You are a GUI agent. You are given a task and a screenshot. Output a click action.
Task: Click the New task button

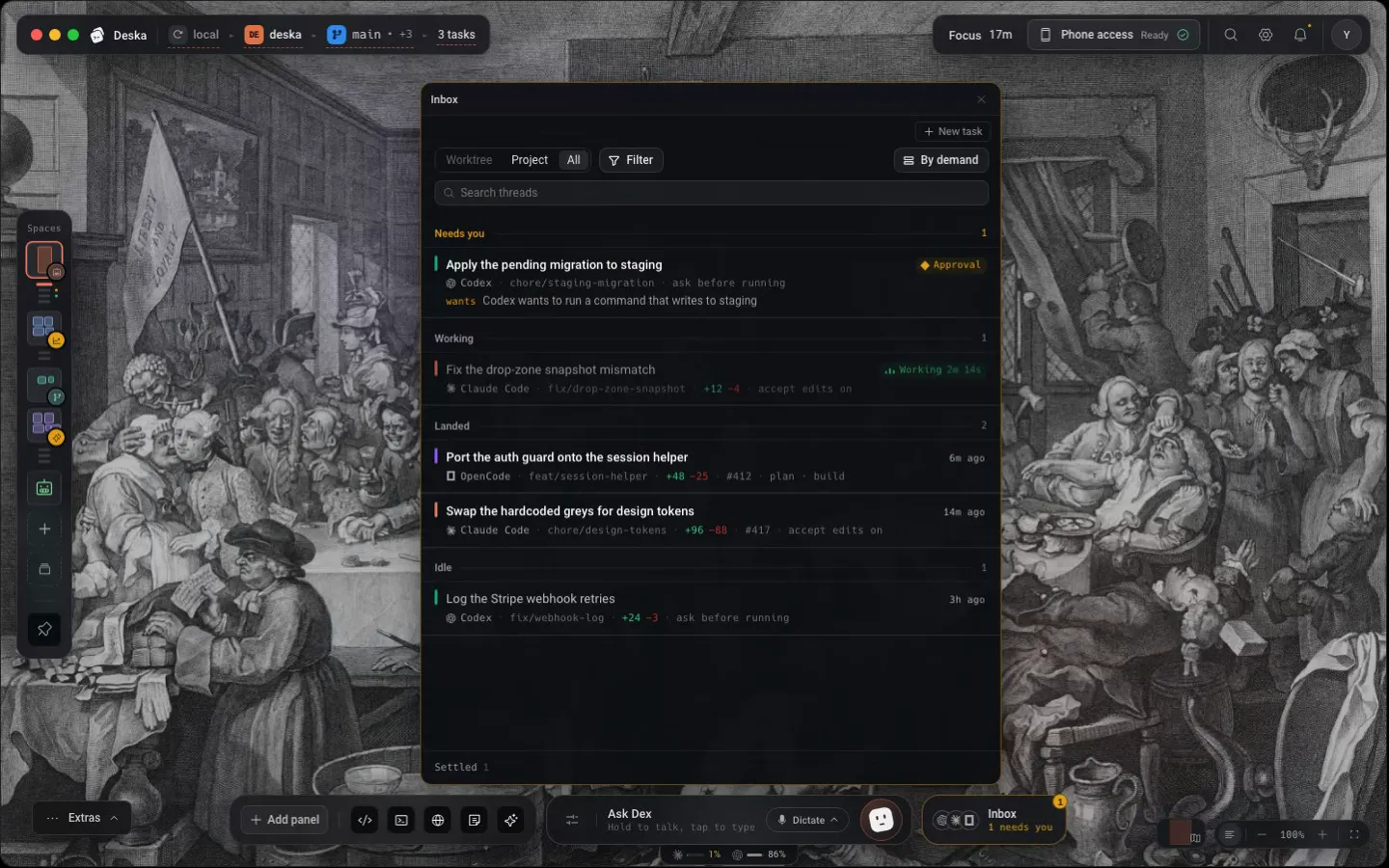tap(953, 131)
